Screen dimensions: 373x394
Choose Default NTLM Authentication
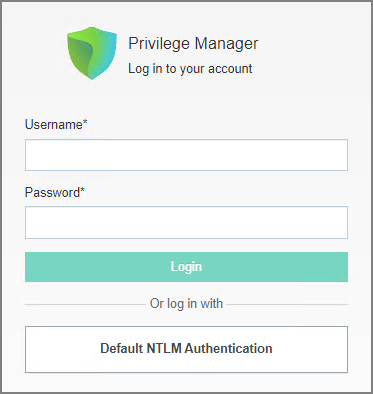tap(186, 349)
